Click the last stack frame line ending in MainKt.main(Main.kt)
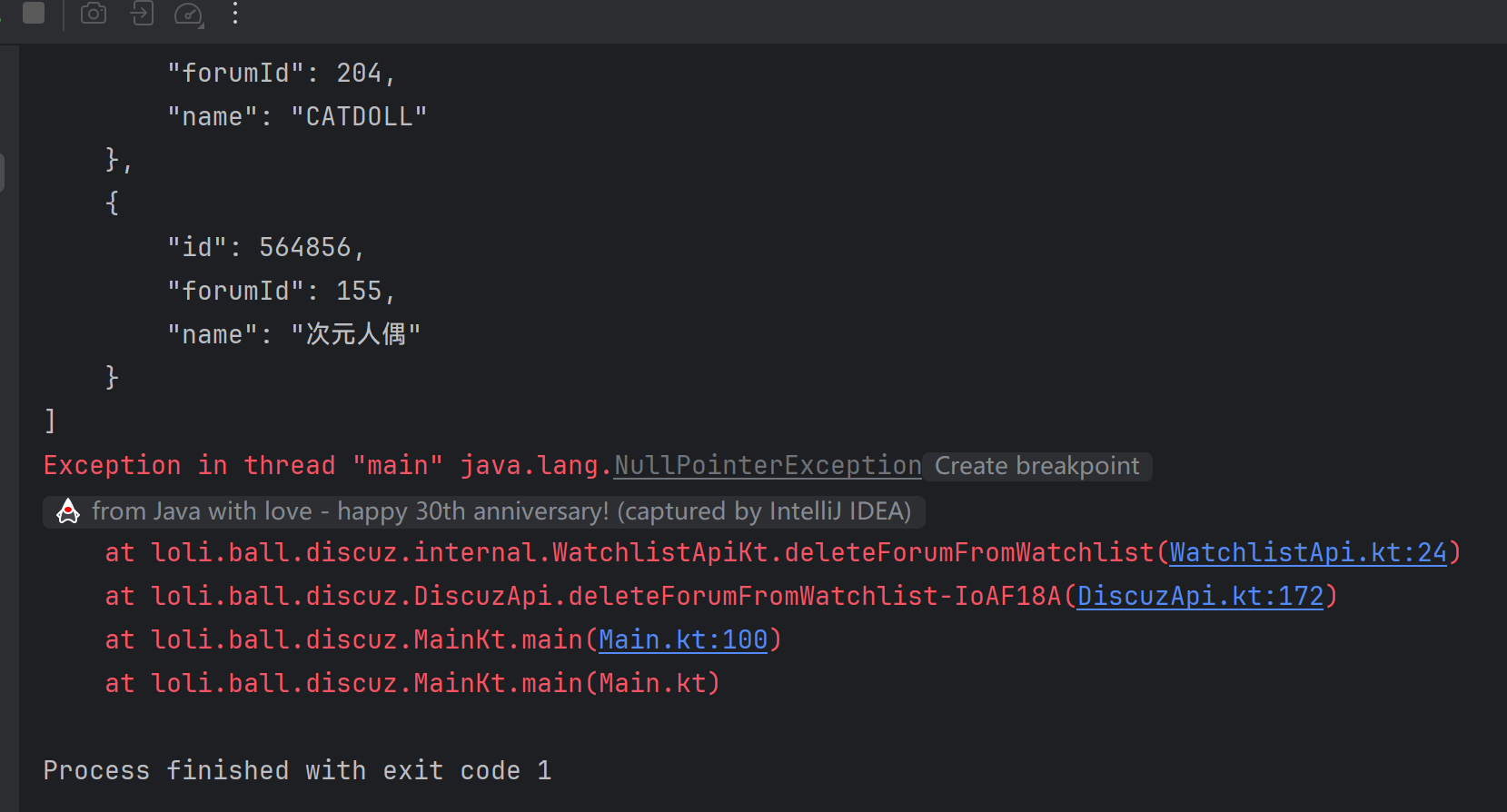 coord(412,683)
